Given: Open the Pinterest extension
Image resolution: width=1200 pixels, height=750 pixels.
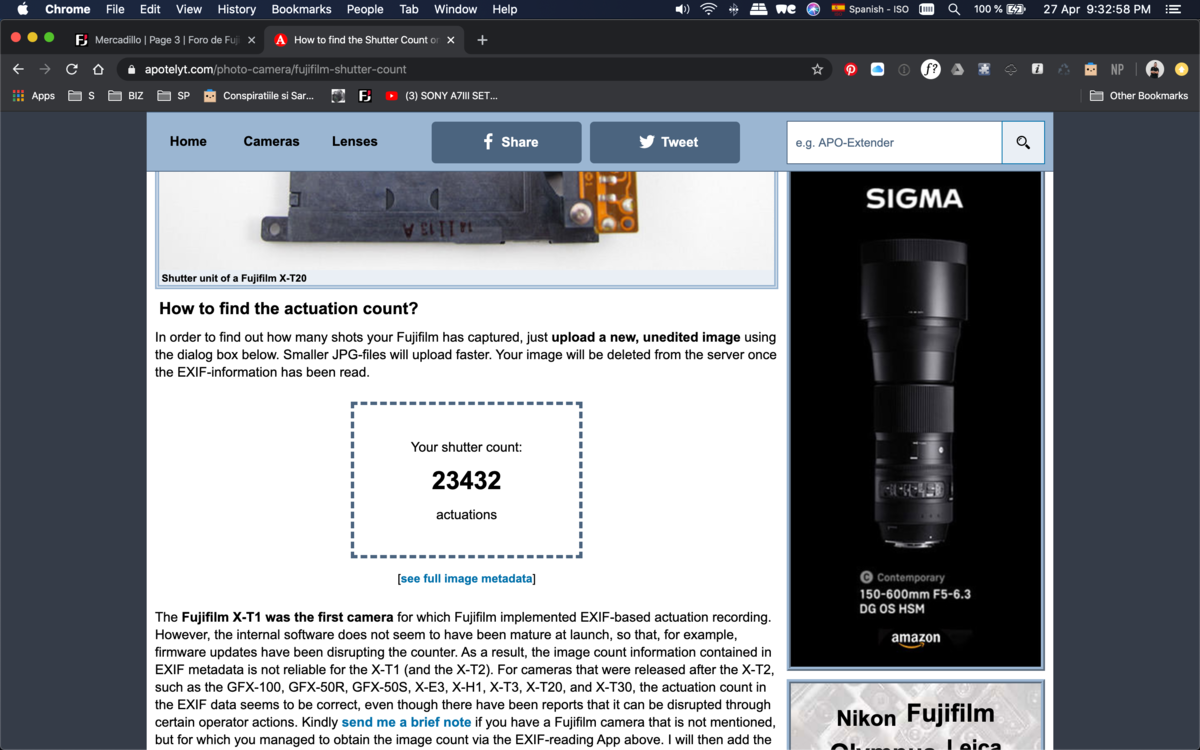Looking at the screenshot, I should [851, 70].
